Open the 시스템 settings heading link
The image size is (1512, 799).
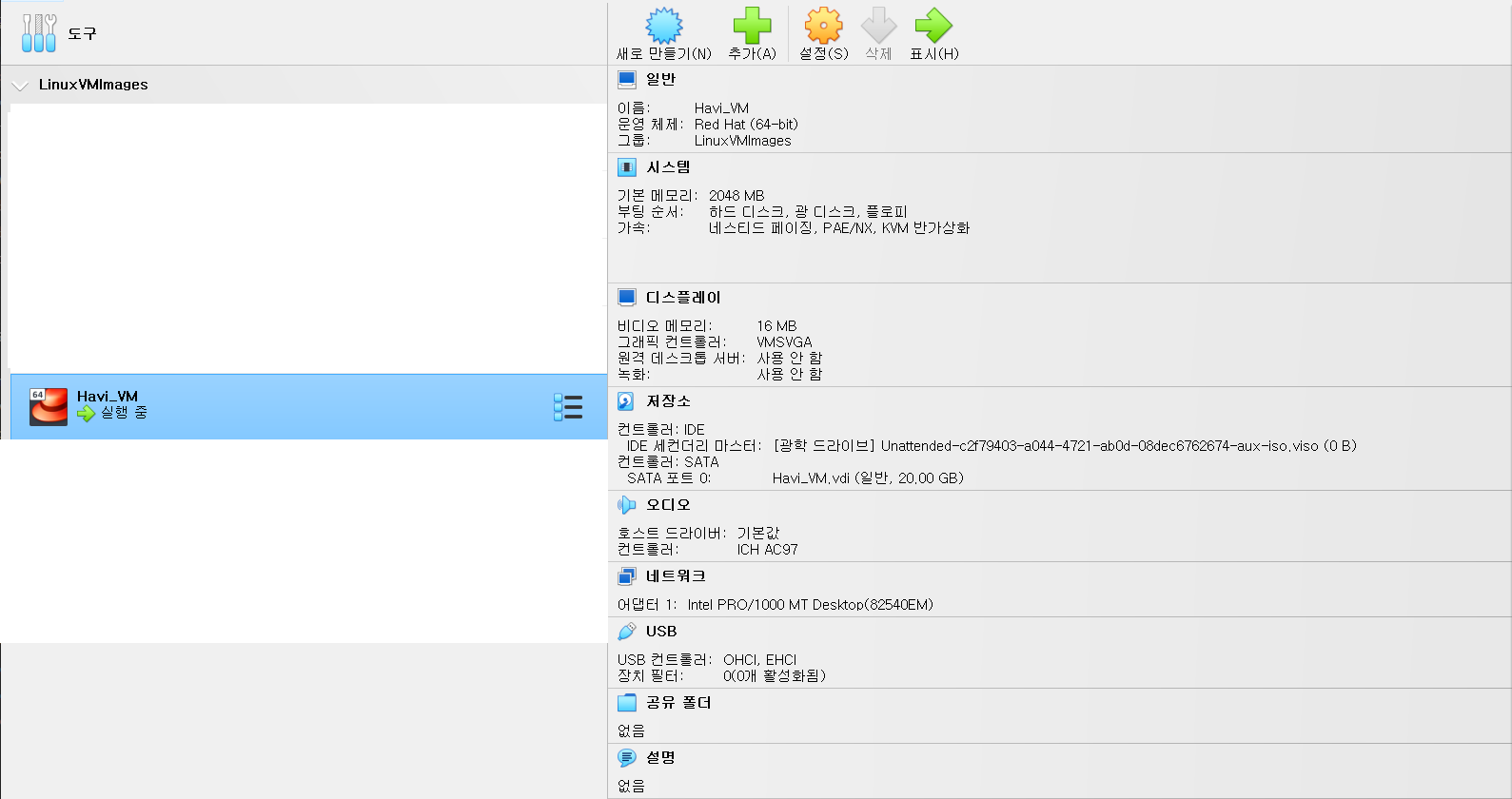(x=668, y=167)
